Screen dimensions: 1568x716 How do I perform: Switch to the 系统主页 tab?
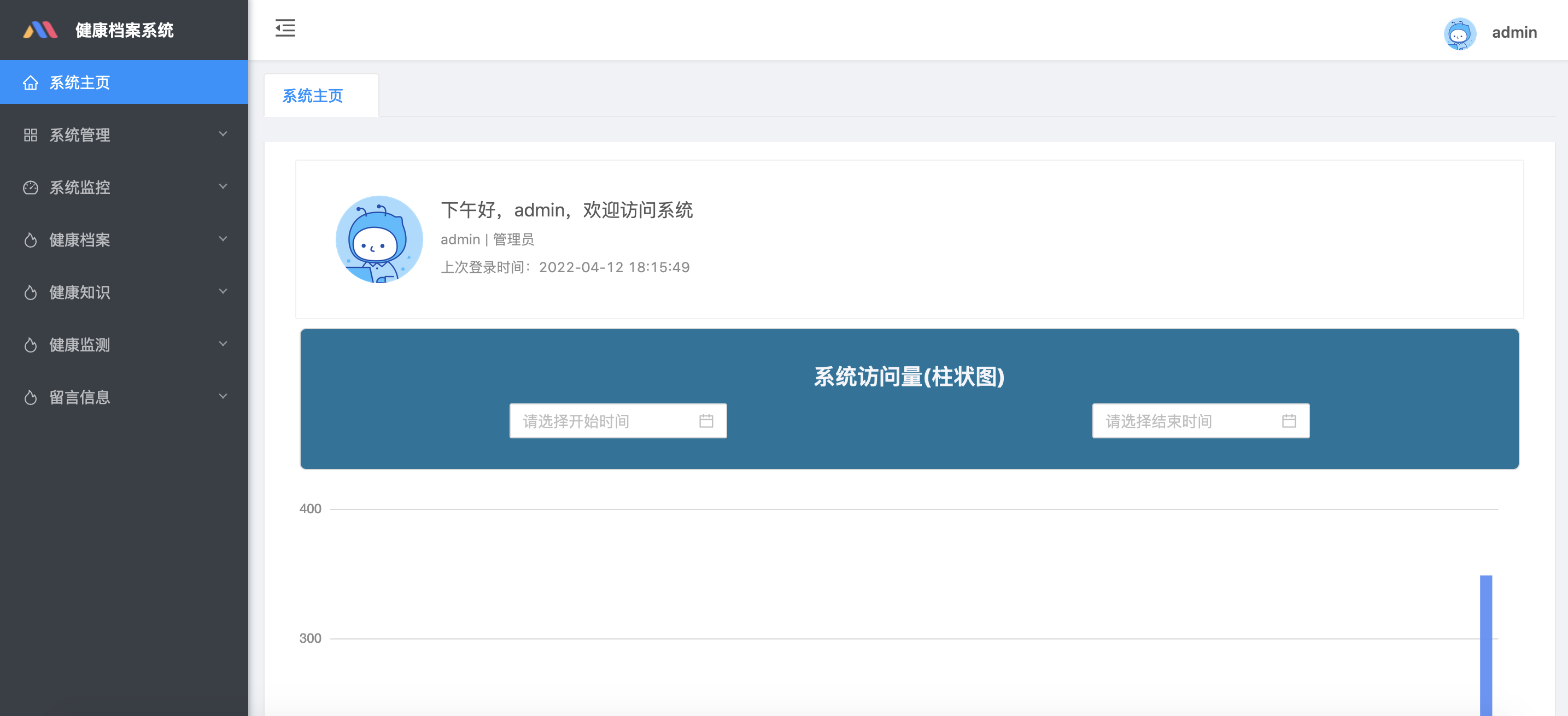[321, 96]
